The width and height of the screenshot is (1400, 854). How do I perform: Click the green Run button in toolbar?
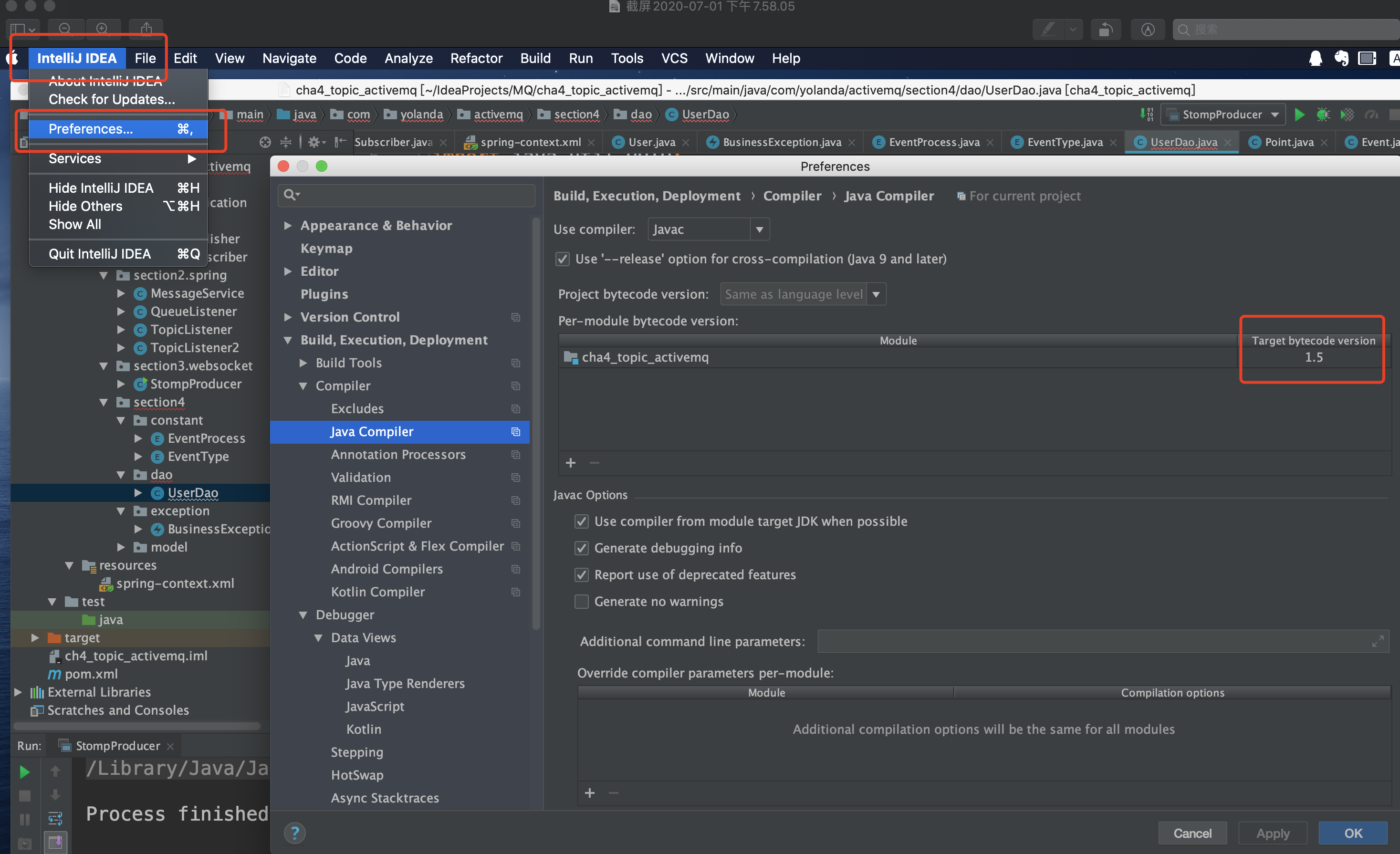(1299, 115)
